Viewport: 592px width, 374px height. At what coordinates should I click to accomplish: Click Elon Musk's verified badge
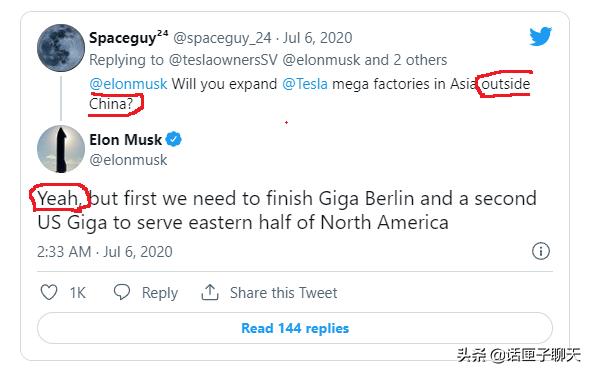click(x=174, y=139)
